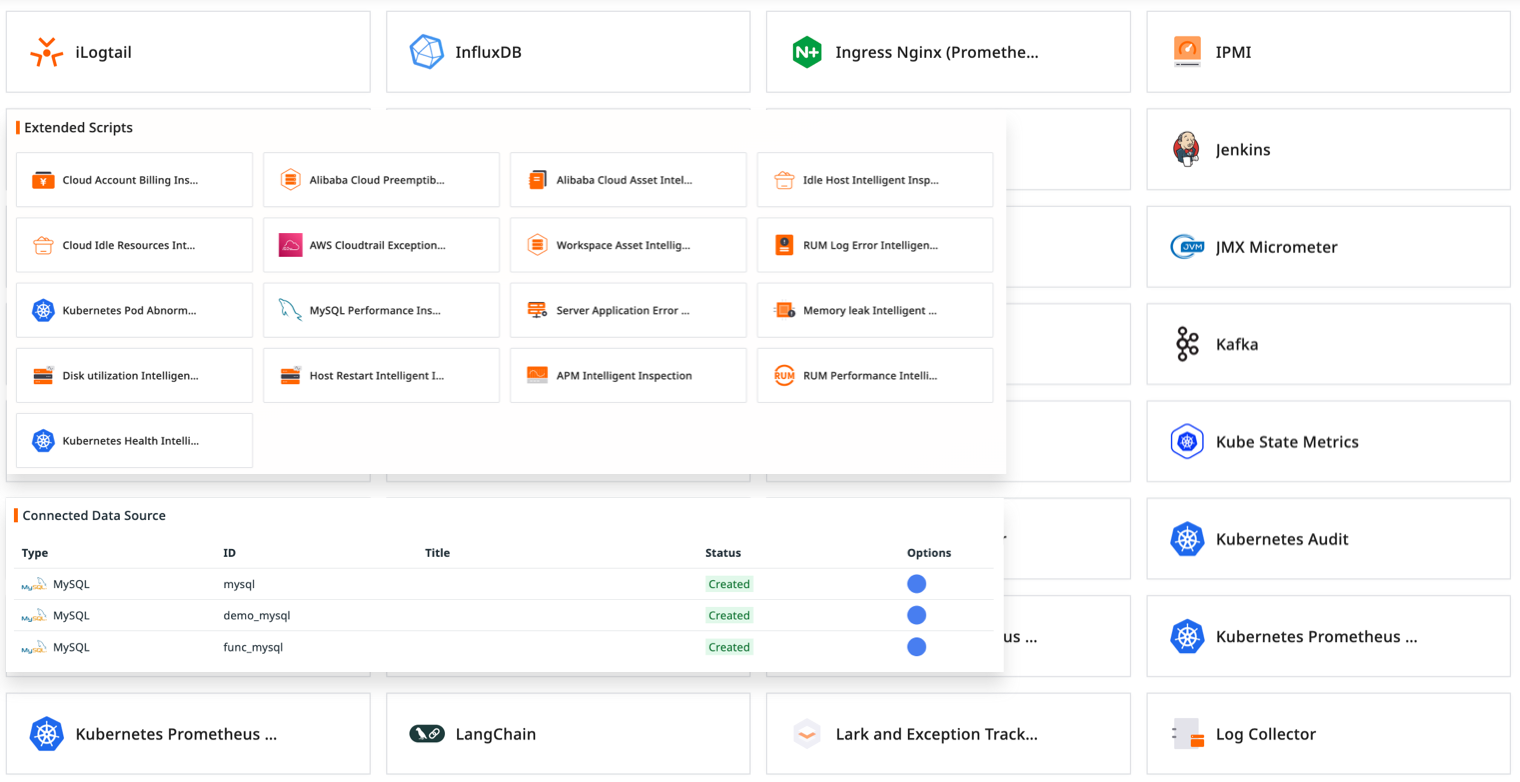Image resolution: width=1520 pixels, height=782 pixels.
Task: Click the Kafka nodes icon
Action: [1187, 344]
